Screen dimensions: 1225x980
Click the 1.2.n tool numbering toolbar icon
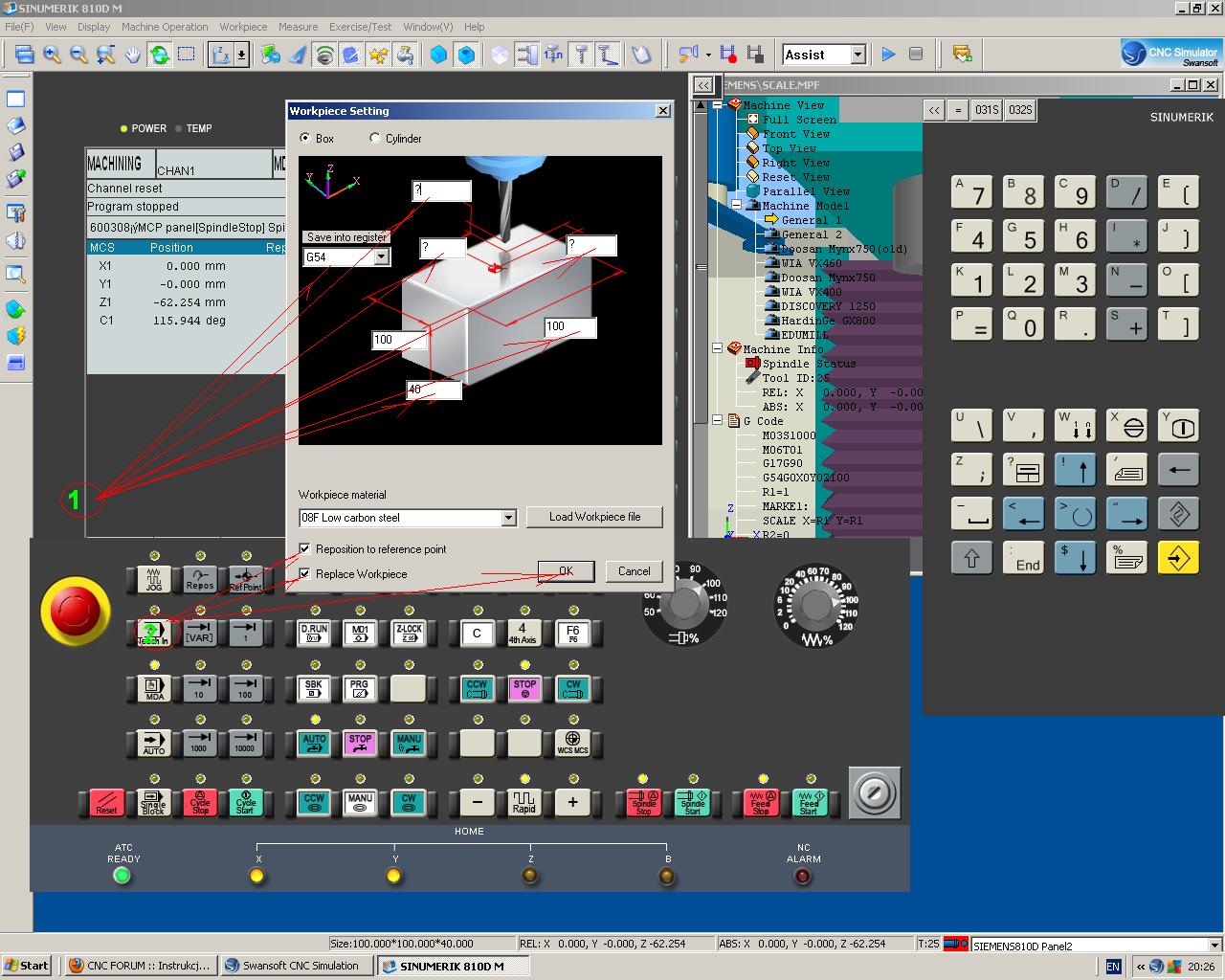(553, 55)
